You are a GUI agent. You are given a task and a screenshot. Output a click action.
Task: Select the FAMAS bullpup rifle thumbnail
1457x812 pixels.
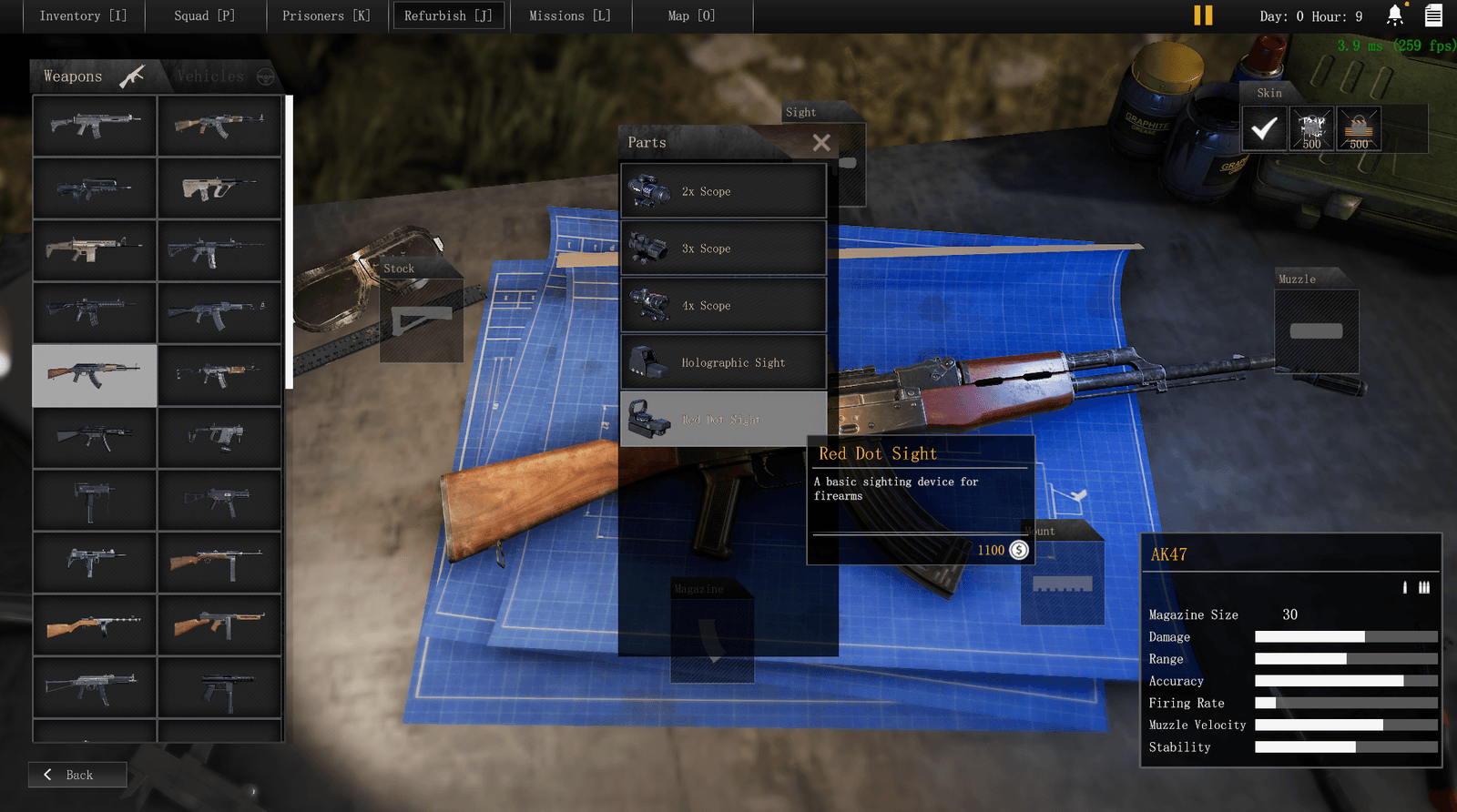(x=95, y=188)
